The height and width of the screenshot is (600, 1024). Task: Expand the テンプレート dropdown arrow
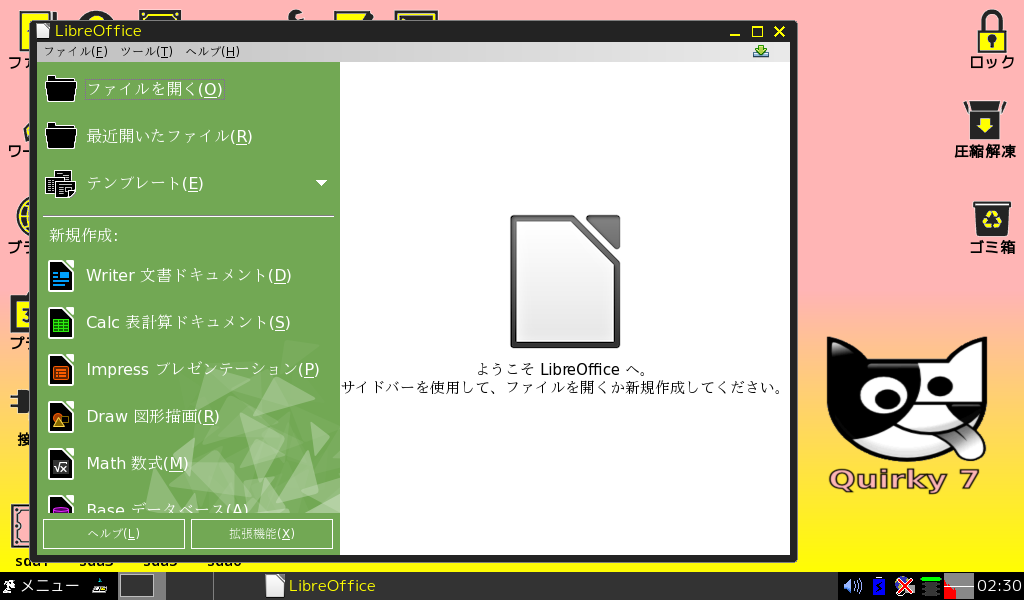click(x=321, y=183)
